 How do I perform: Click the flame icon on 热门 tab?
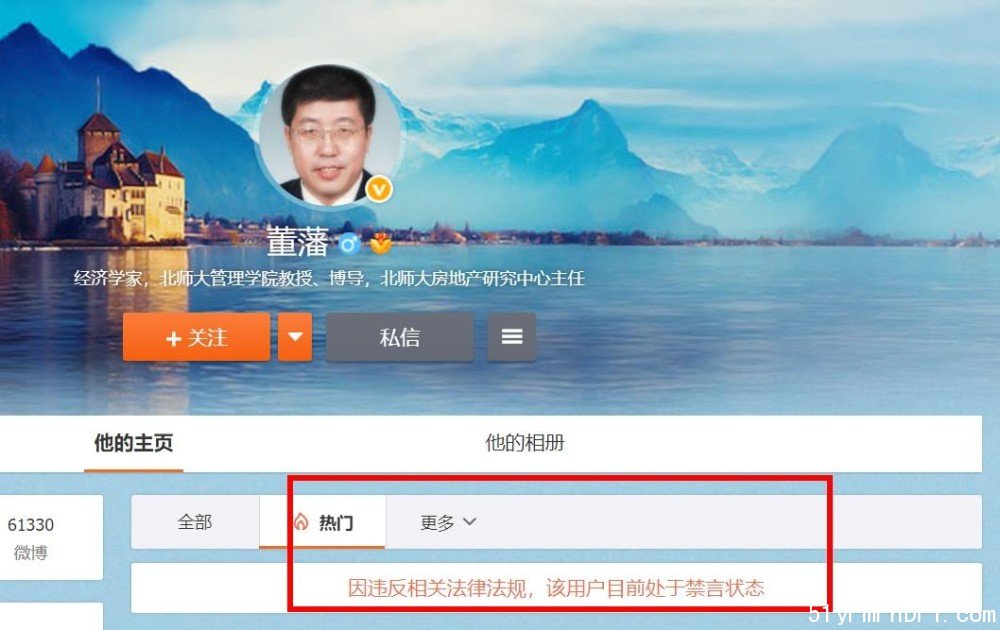pyautogui.click(x=301, y=522)
